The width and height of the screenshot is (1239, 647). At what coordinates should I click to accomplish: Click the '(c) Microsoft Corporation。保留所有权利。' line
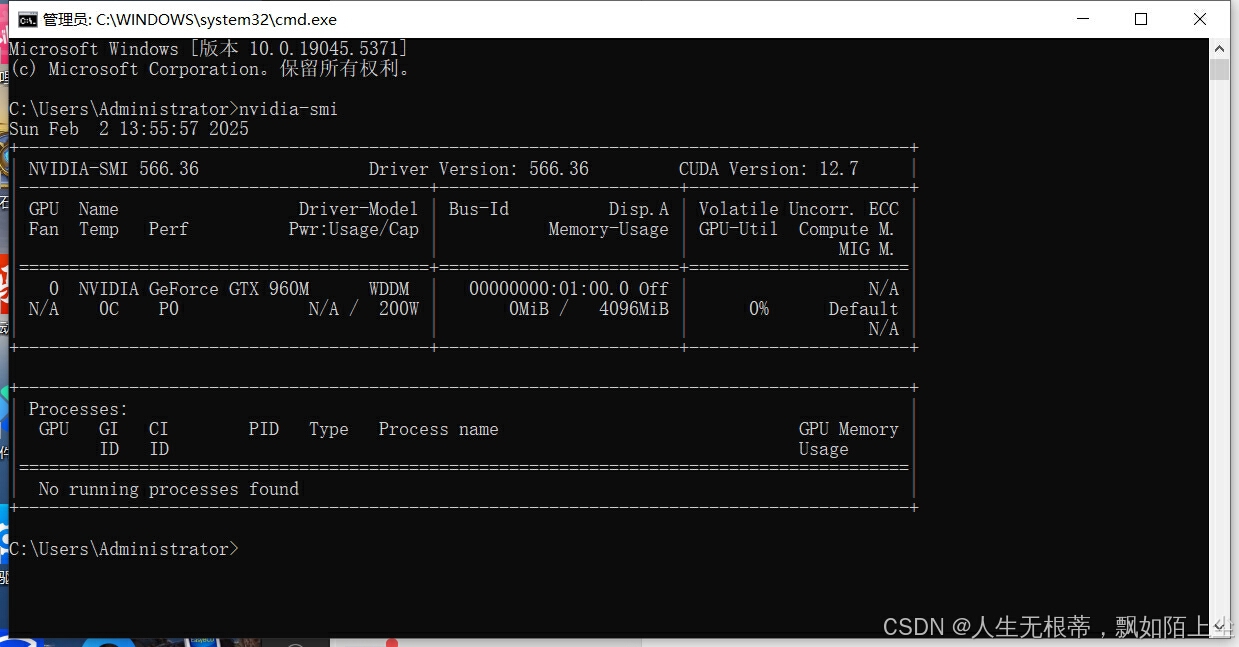pos(209,69)
